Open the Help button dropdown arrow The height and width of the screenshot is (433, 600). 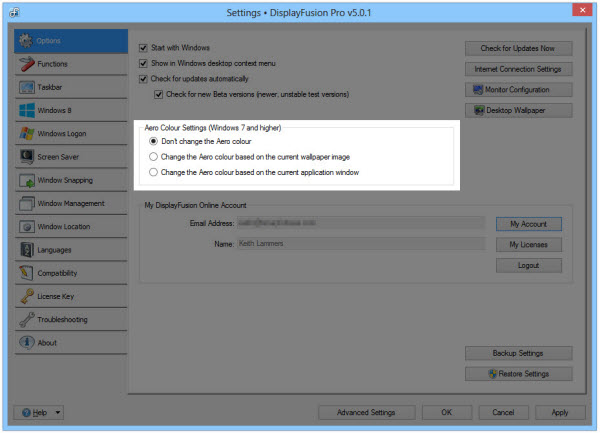click(x=58, y=413)
